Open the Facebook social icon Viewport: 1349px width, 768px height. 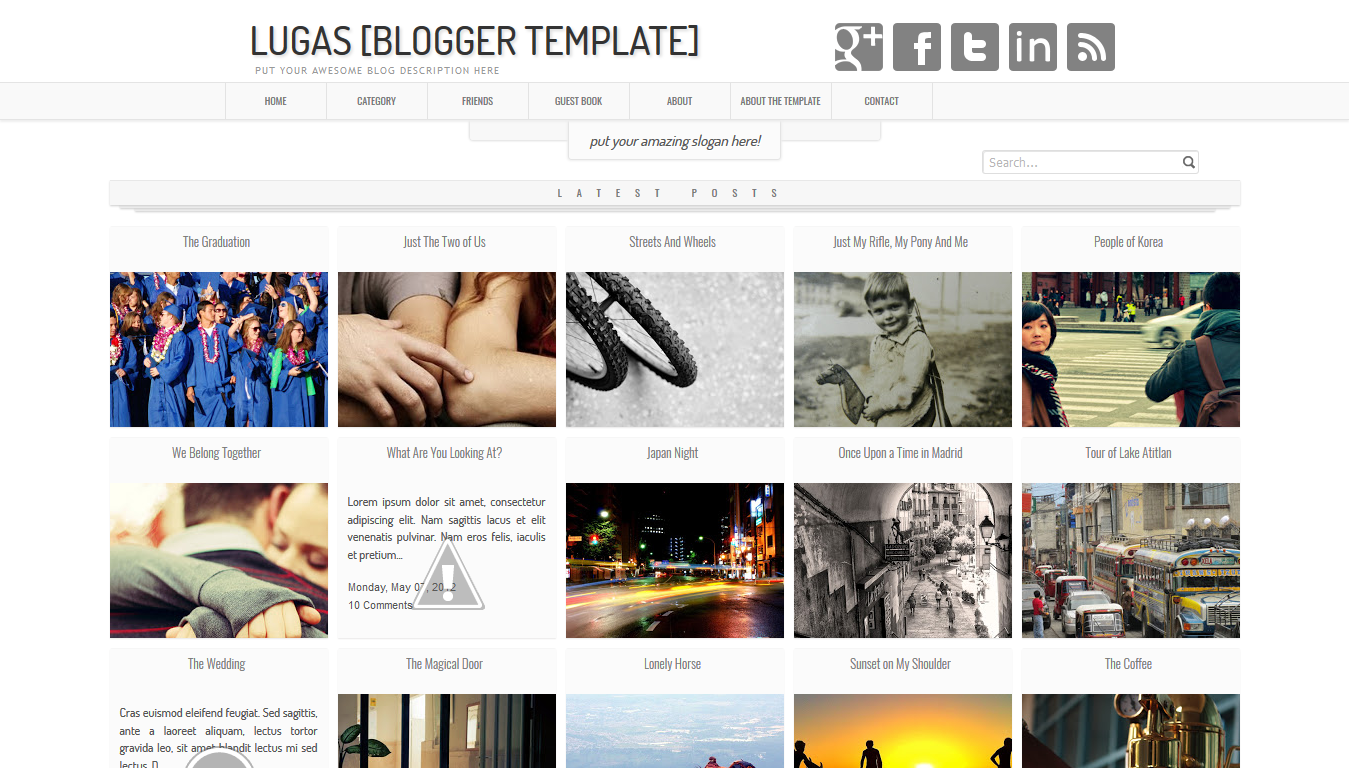pos(917,47)
